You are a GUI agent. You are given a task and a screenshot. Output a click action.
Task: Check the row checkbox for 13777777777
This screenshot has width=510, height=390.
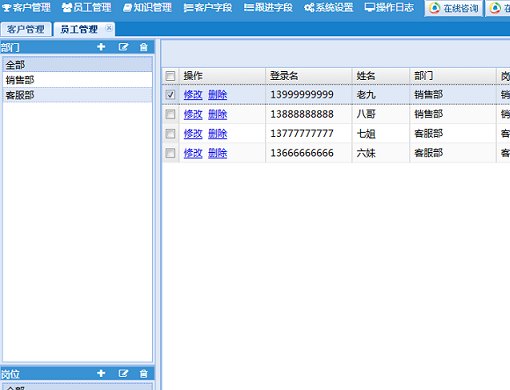(x=170, y=134)
